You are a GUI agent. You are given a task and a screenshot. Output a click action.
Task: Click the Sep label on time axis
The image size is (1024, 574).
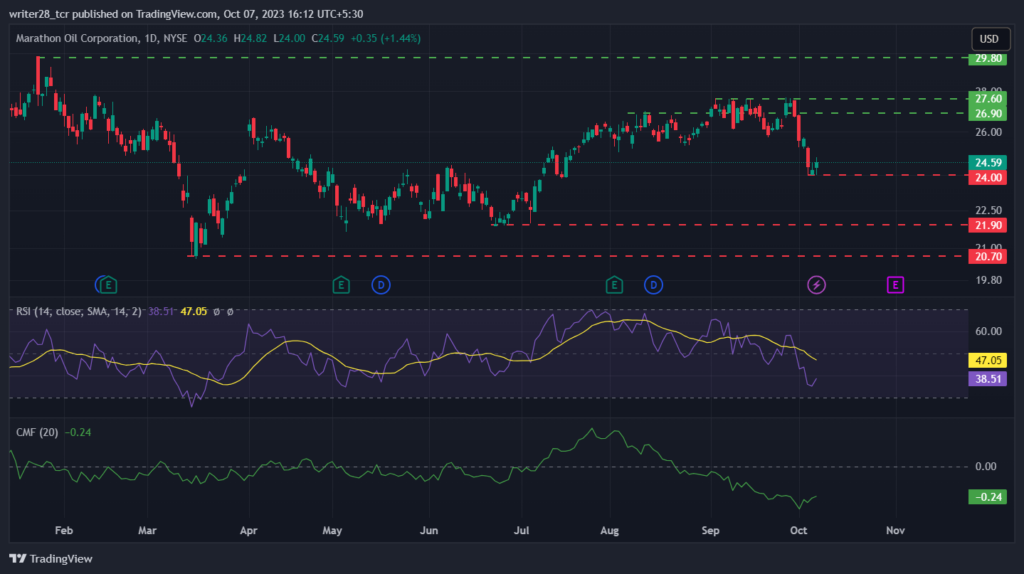click(711, 530)
